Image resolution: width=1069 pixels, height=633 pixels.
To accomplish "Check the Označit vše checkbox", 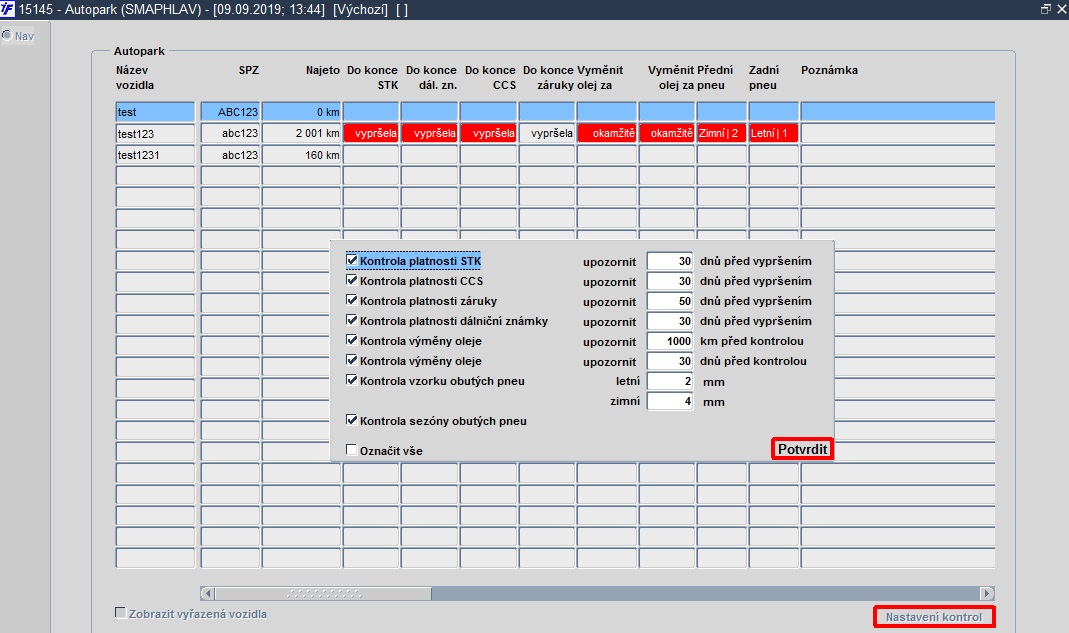I will [x=352, y=450].
